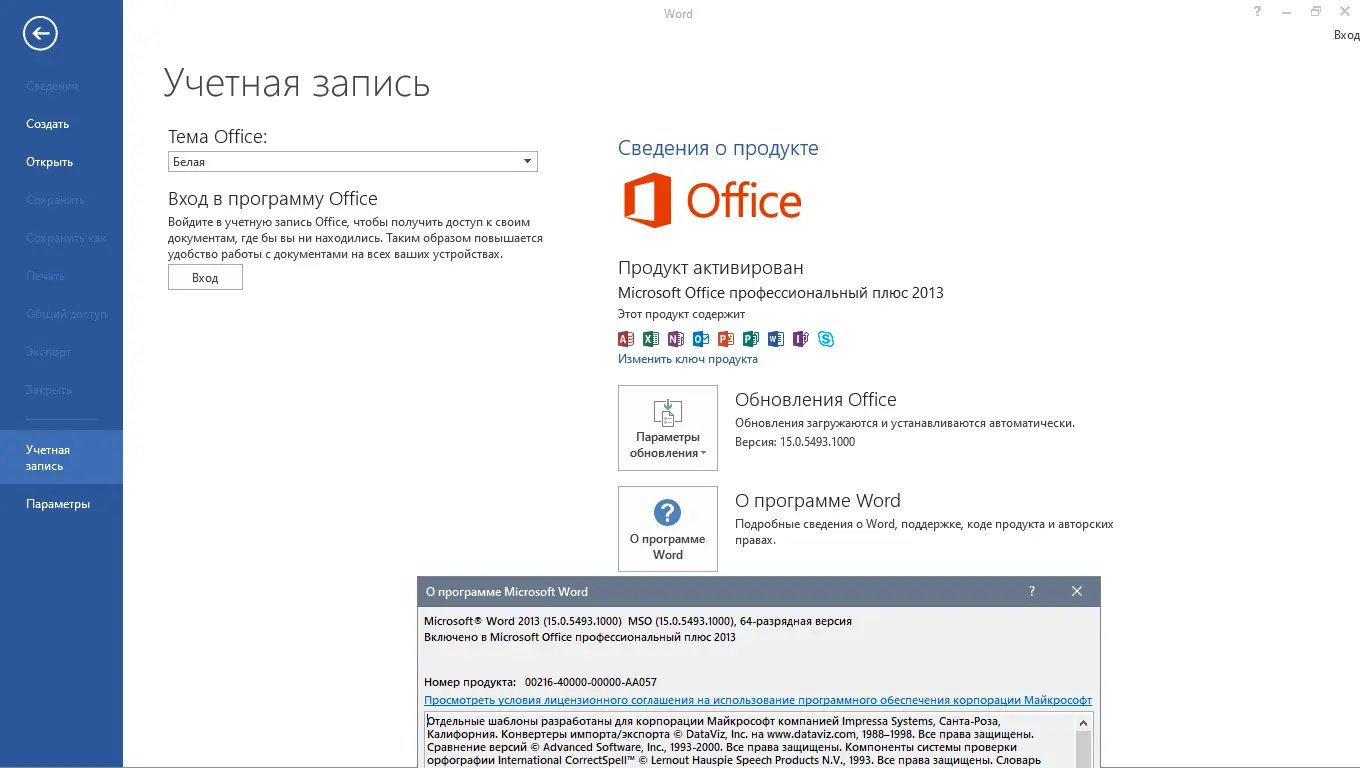Click the 'Обновления Office' heading
This screenshot has width=1360, height=768.
click(816, 400)
